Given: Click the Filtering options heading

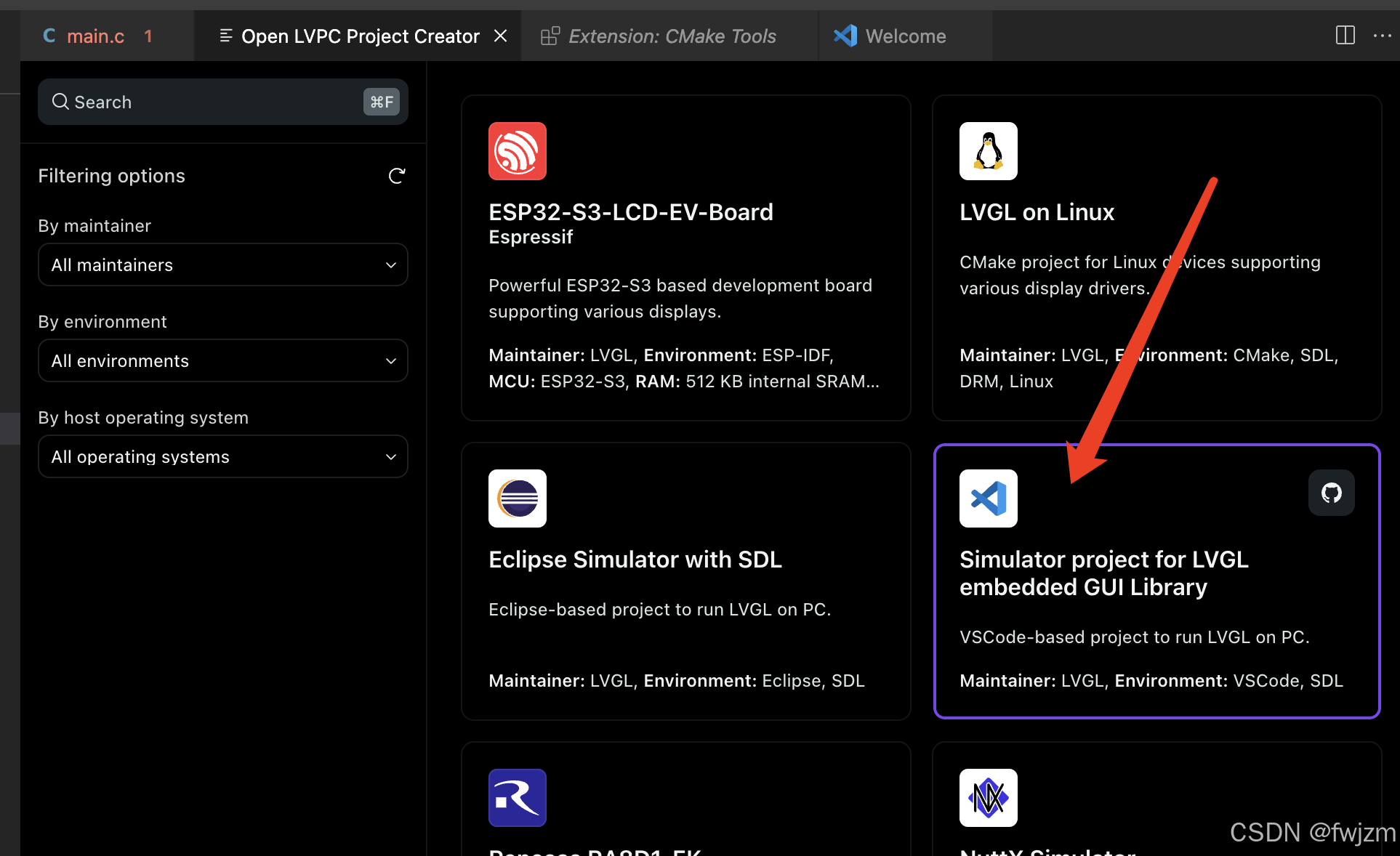Looking at the screenshot, I should [x=111, y=176].
